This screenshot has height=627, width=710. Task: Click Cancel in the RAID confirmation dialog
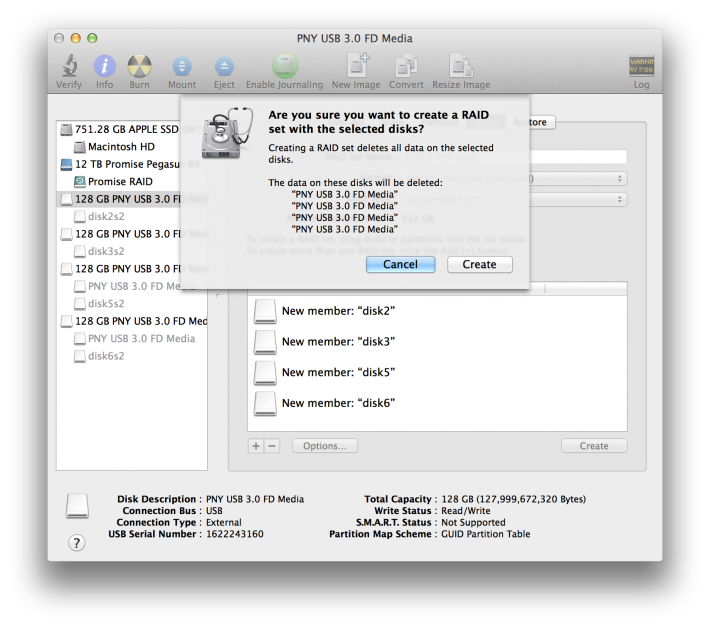(400, 264)
